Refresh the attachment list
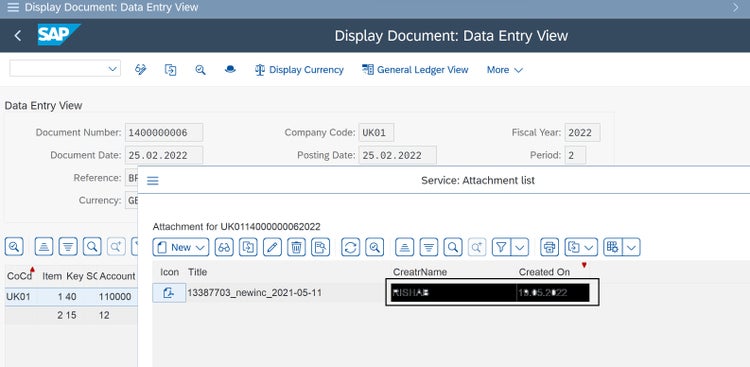The height and width of the screenshot is (367, 750). (x=350, y=247)
